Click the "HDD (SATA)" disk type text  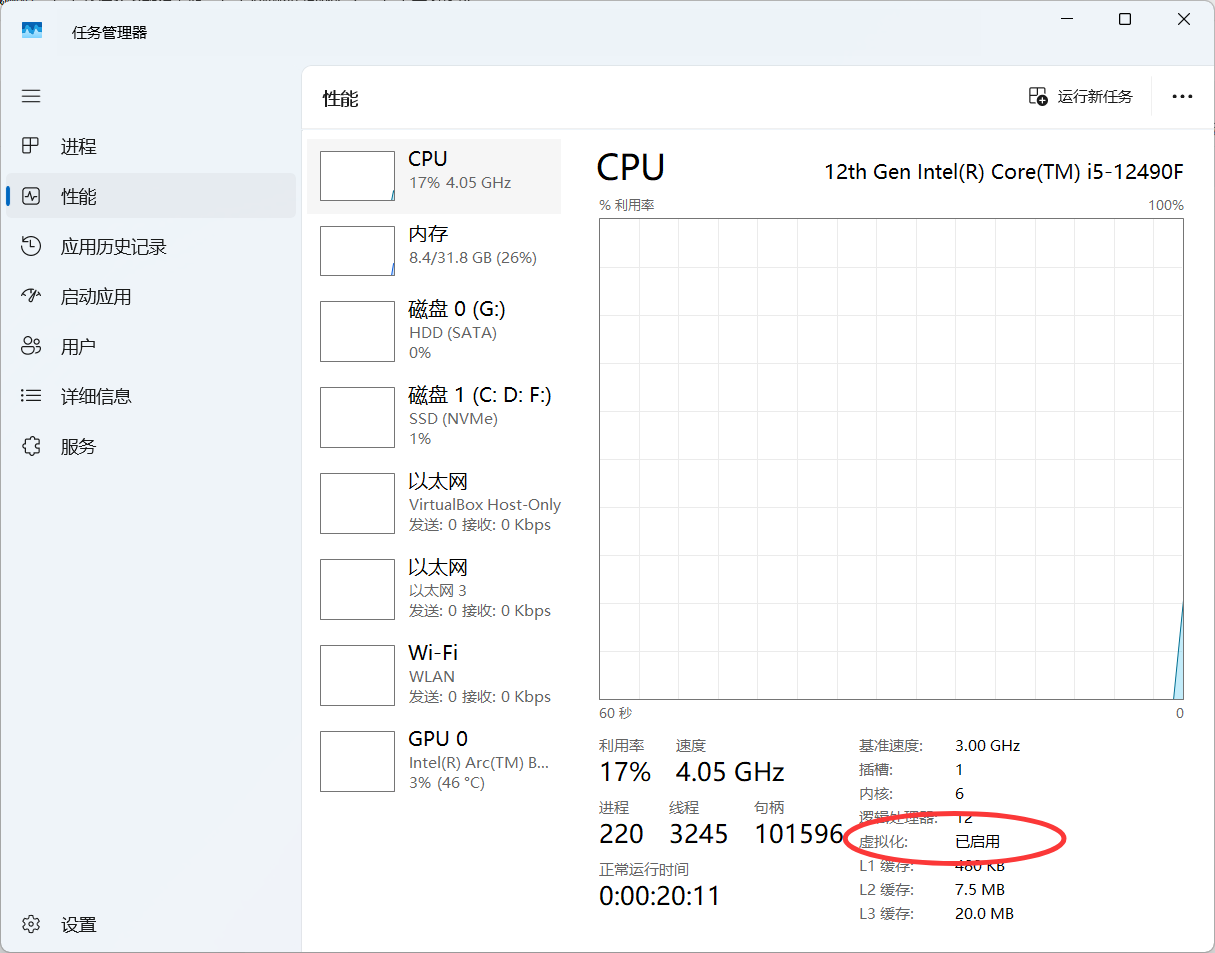click(x=453, y=333)
